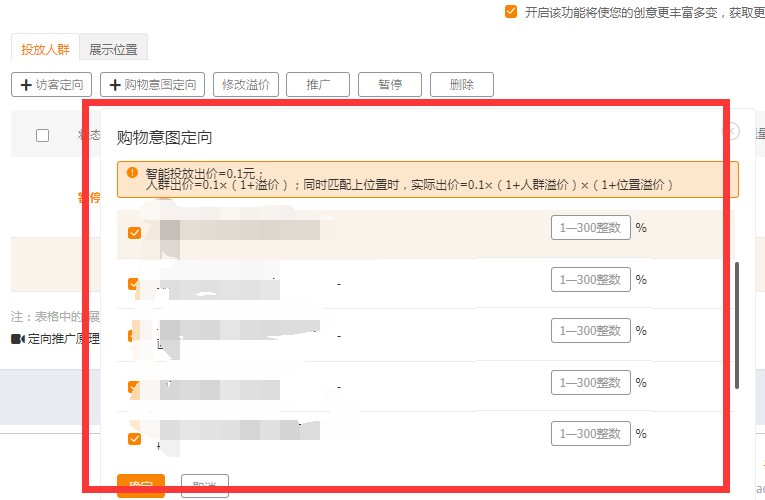Uncheck the third row checkbox in dialog
Viewport: 765px width, 500px height.
[x=134, y=336]
